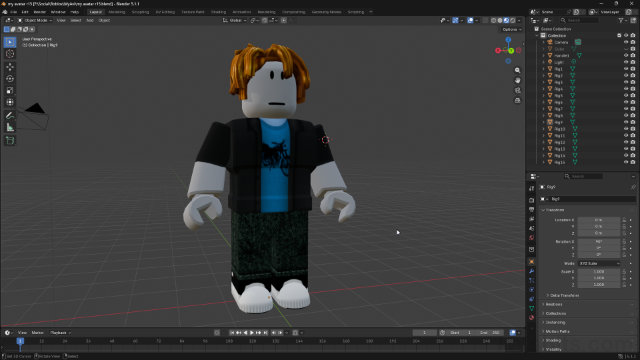Open the Render menu

click(40, 12)
